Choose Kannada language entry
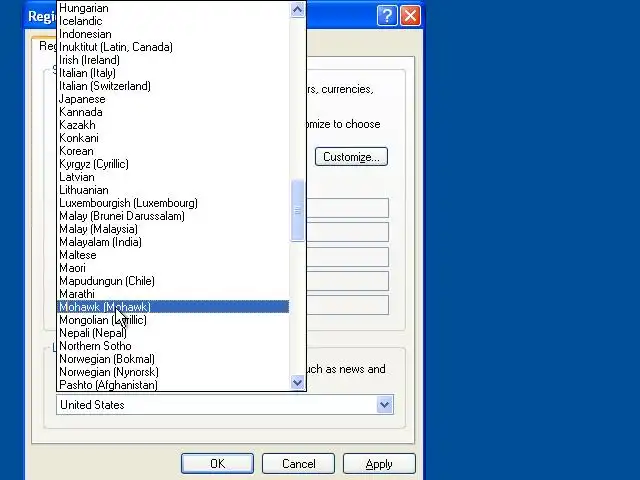 173,112
